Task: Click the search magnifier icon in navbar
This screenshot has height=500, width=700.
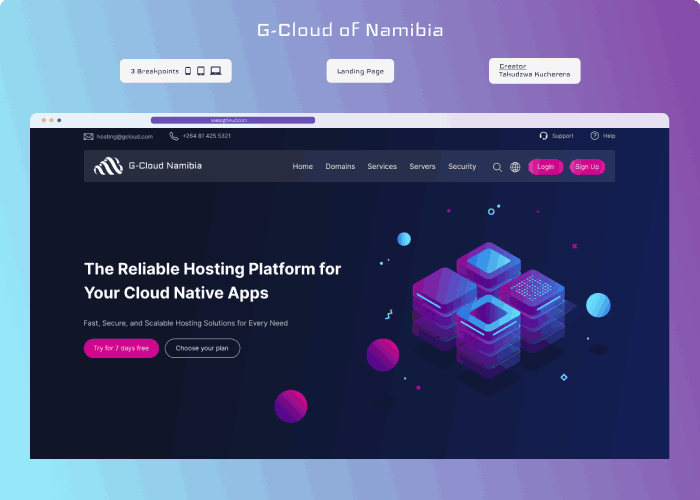Action: click(497, 167)
